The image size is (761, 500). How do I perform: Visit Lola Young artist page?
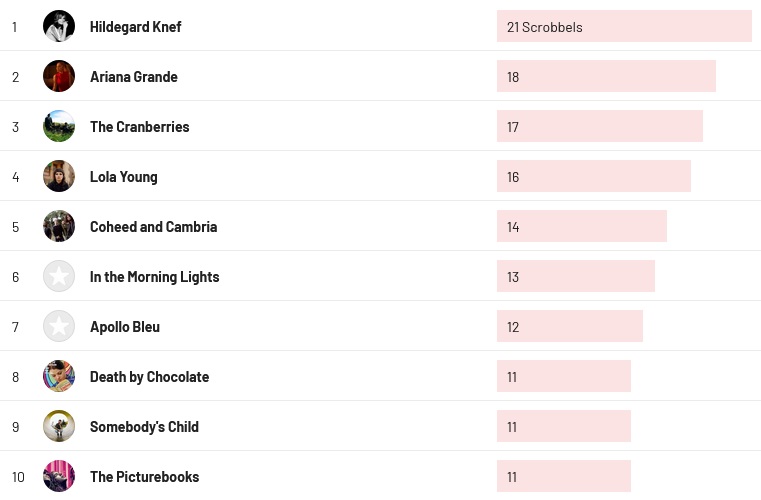pyautogui.click(x=123, y=177)
